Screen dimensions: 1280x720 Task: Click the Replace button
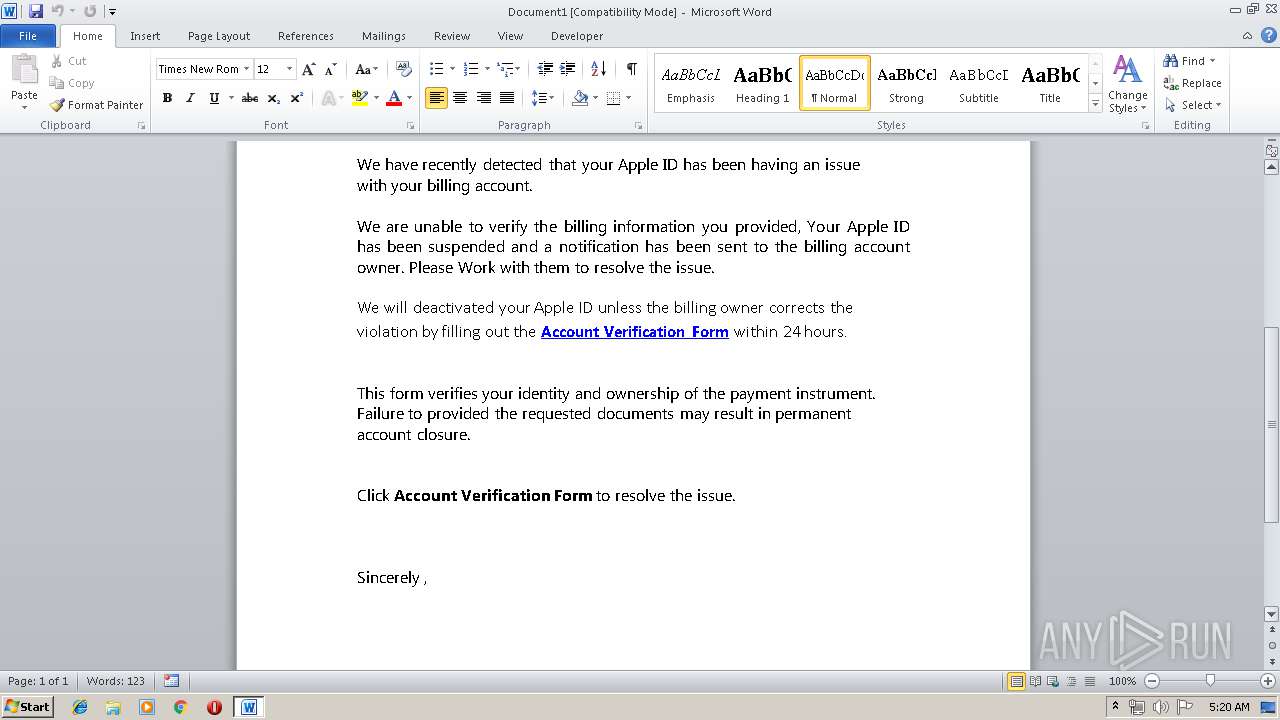coord(1192,83)
